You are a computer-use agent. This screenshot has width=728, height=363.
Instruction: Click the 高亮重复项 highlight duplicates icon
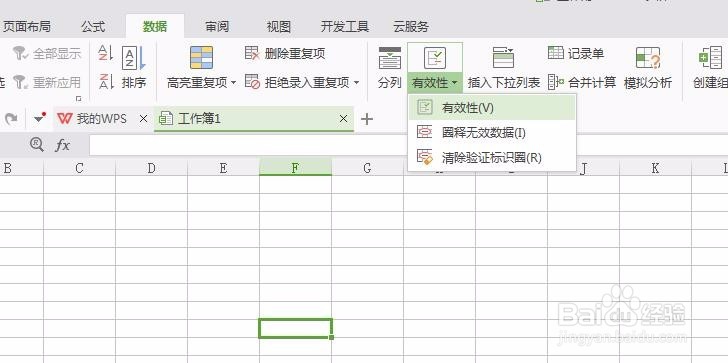pyautogui.click(x=202, y=58)
